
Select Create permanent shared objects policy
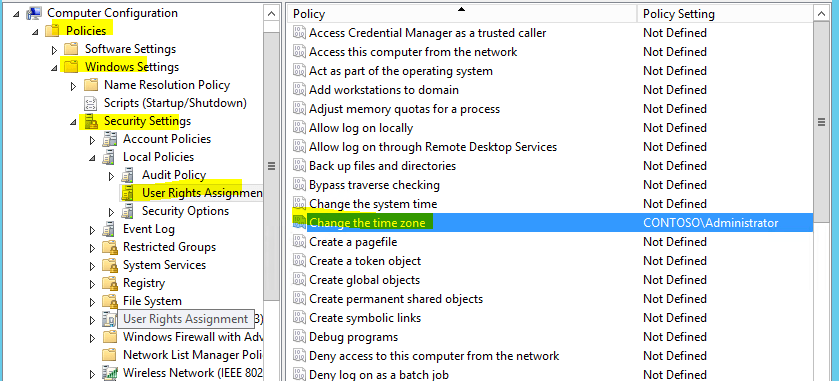pos(396,299)
